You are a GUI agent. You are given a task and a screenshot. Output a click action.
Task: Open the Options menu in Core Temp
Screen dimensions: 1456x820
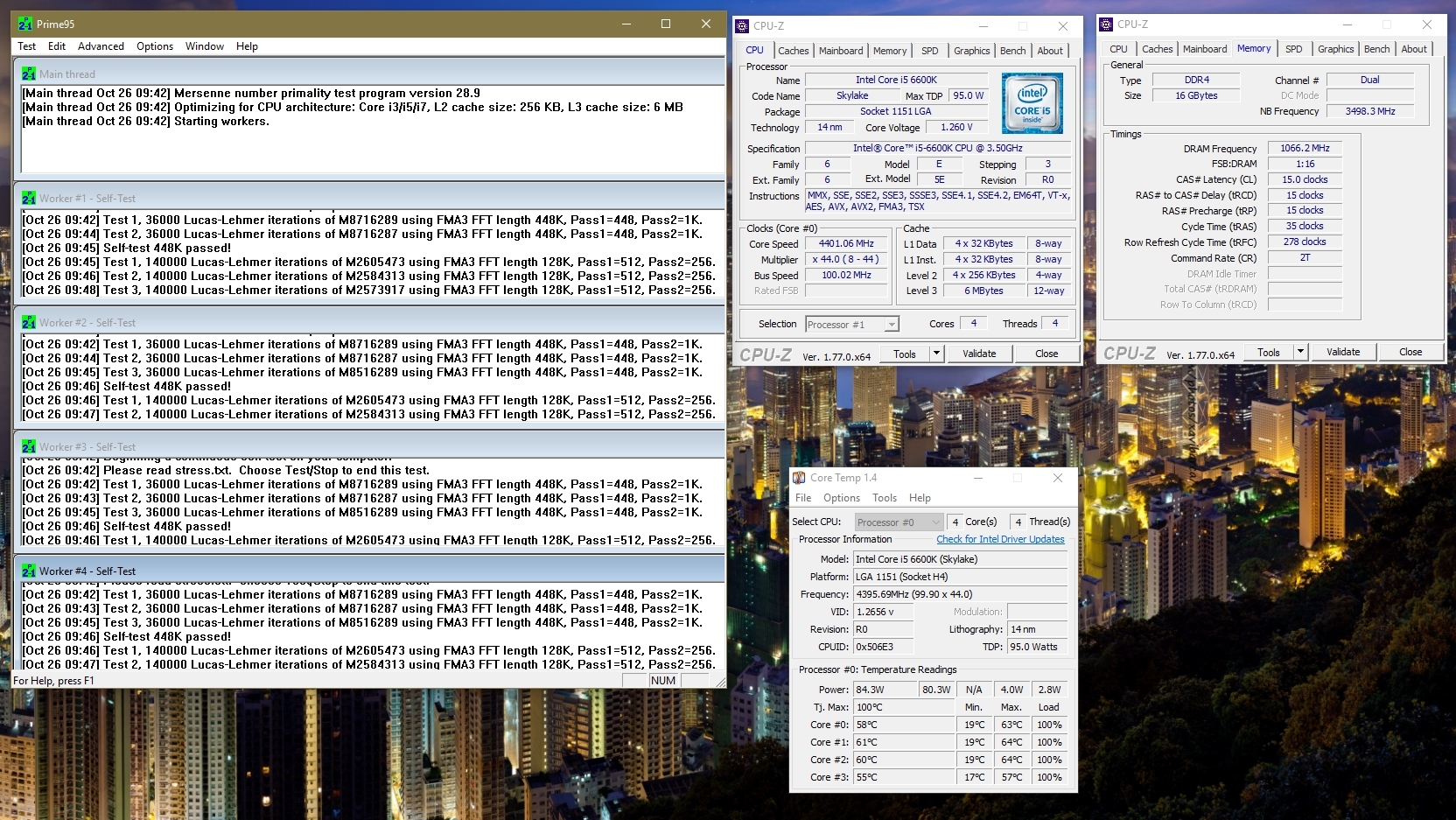[842, 498]
